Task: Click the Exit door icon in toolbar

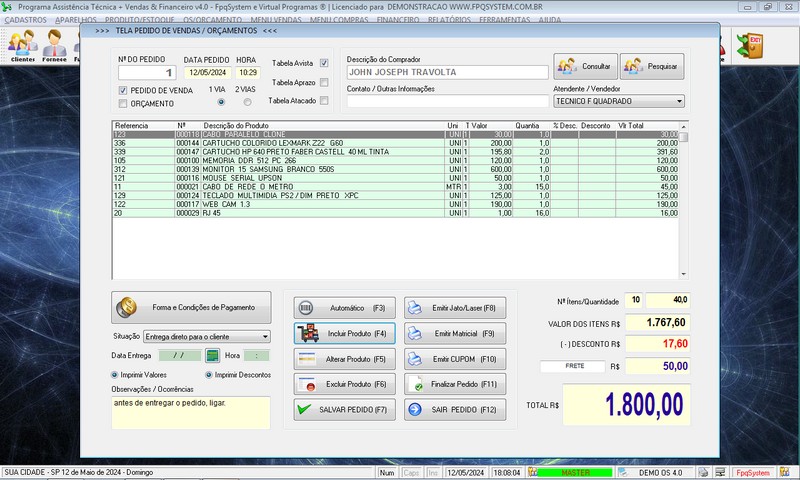Action: pyautogui.click(x=749, y=45)
